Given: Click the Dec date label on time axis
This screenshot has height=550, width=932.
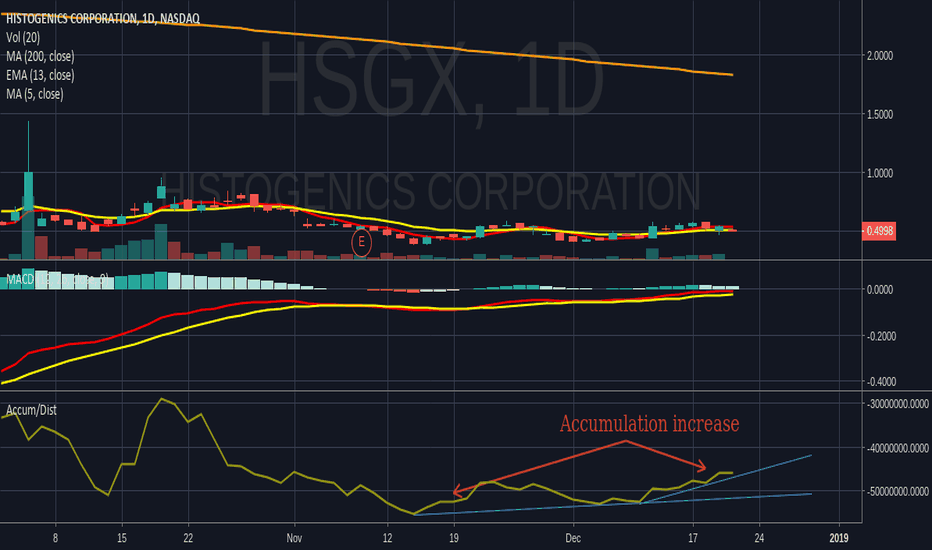Looking at the screenshot, I should coord(573,538).
